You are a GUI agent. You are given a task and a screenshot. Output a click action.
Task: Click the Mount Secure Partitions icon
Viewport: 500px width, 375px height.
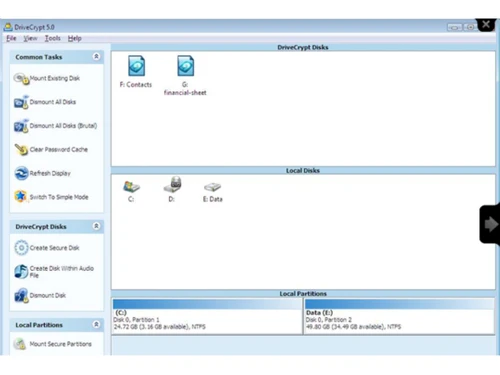point(21,344)
